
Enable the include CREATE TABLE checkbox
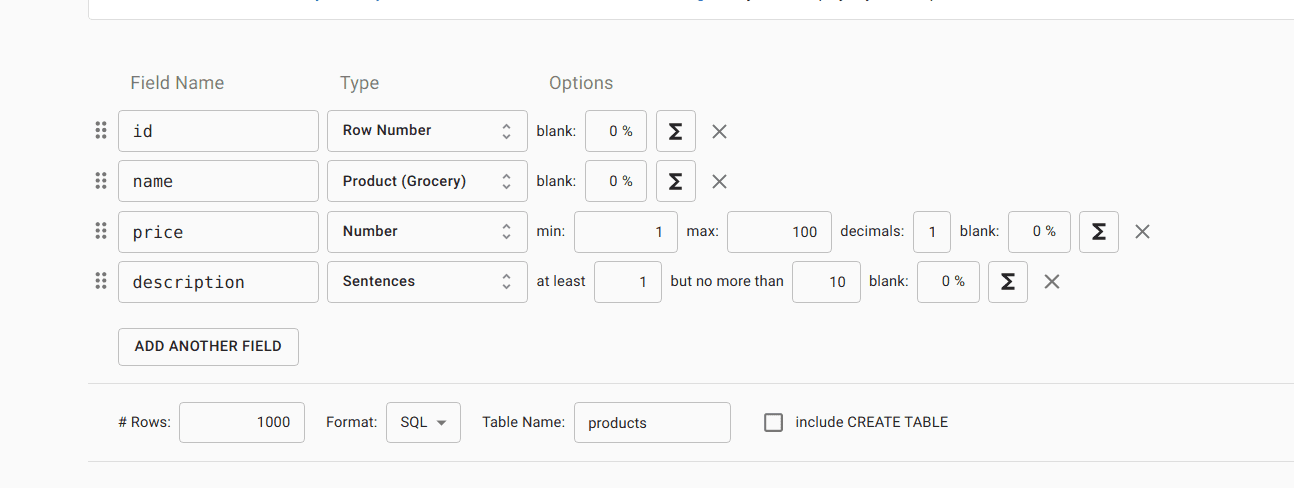773,422
